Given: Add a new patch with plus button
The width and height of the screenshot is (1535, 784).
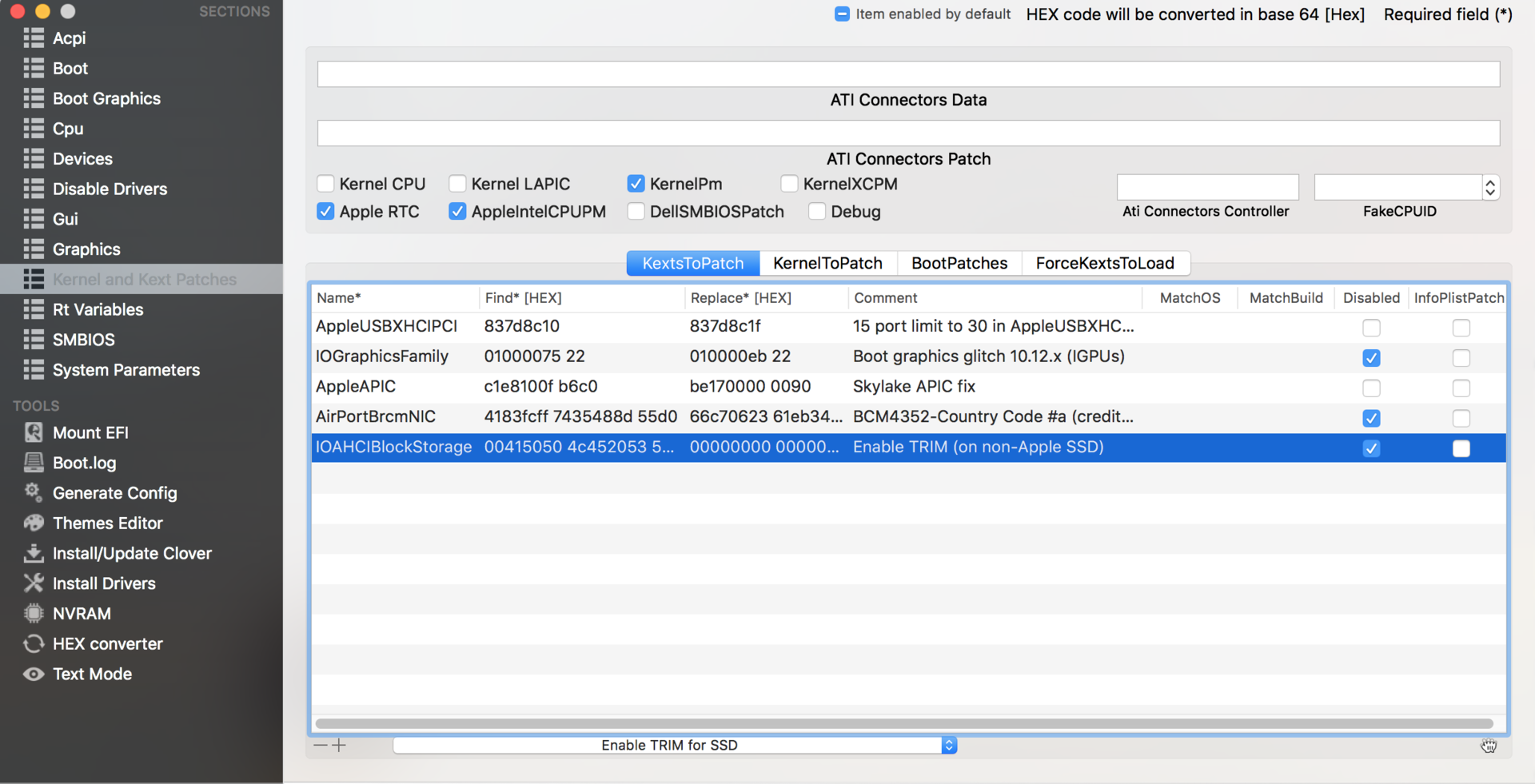Looking at the screenshot, I should coord(339,745).
